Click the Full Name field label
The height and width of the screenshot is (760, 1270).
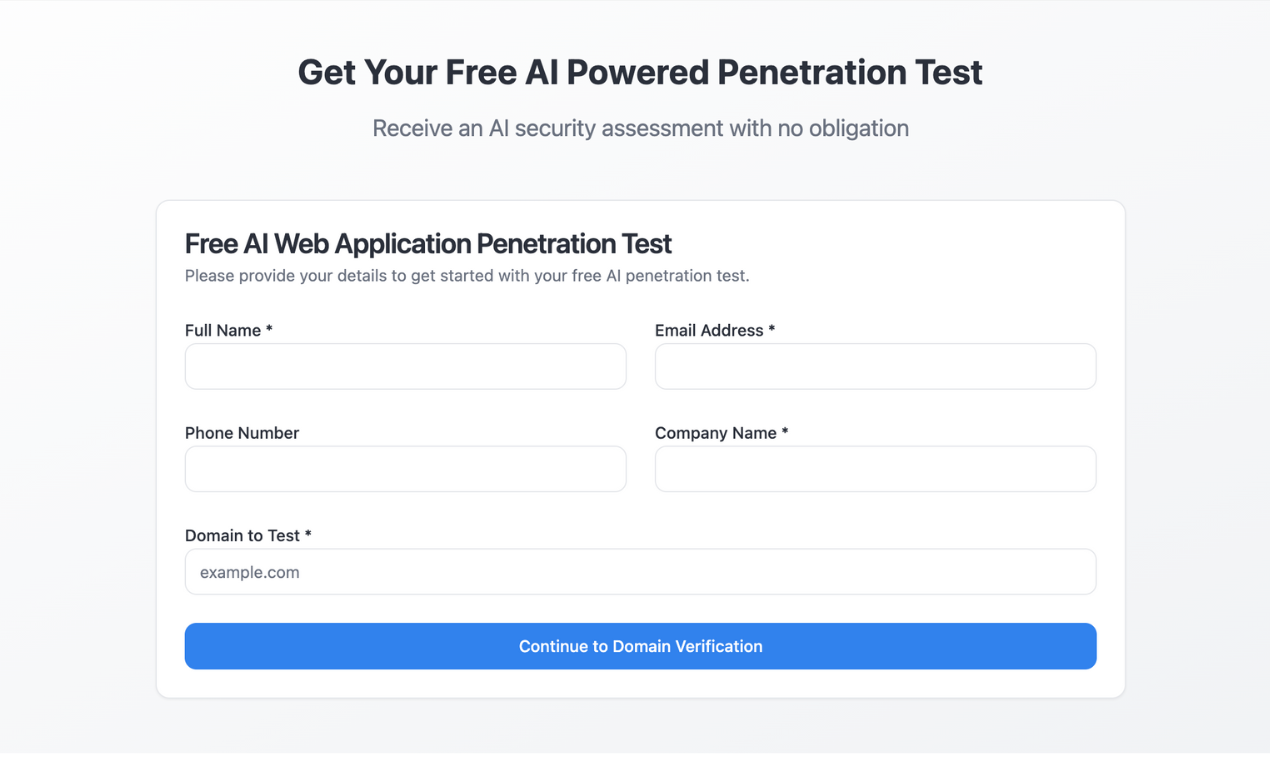click(x=223, y=331)
